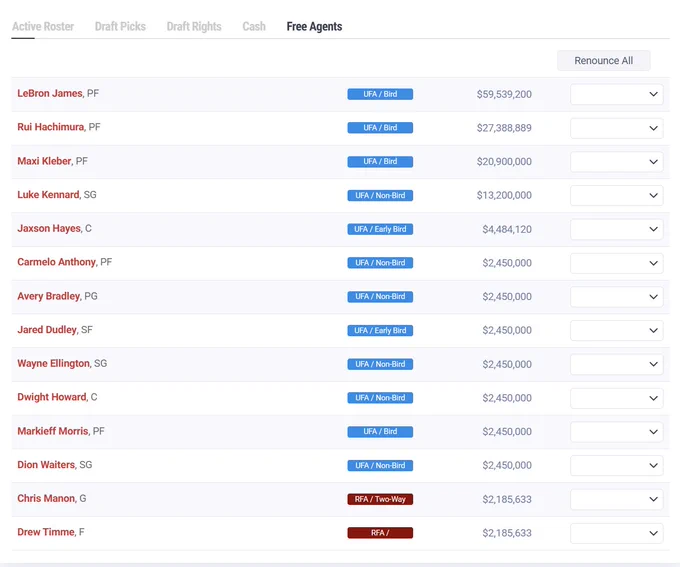This screenshot has height=567, width=680.
Task: Open the Draft Rights tab
Action: (x=194, y=26)
